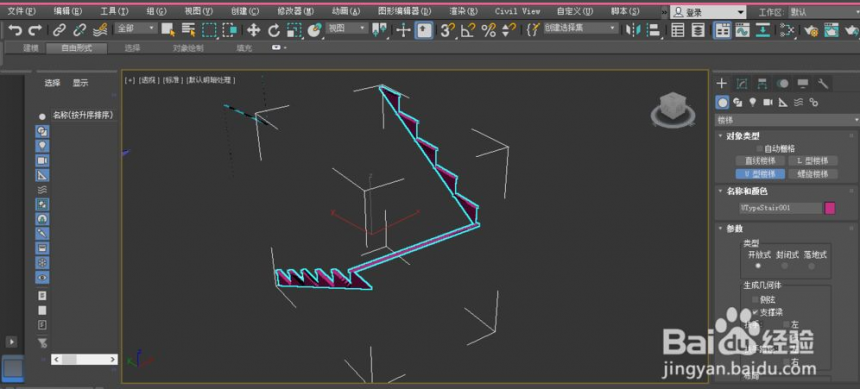Open the 工作区 默认 workspace dropdown
Screen dimensions: 860x389
823,12
